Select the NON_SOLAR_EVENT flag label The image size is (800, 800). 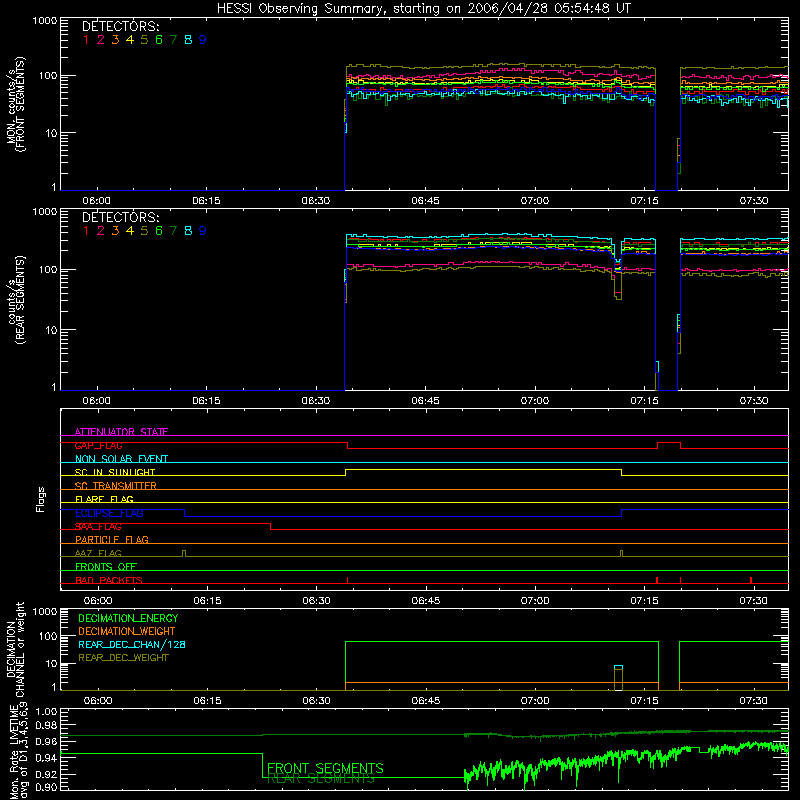121,459
